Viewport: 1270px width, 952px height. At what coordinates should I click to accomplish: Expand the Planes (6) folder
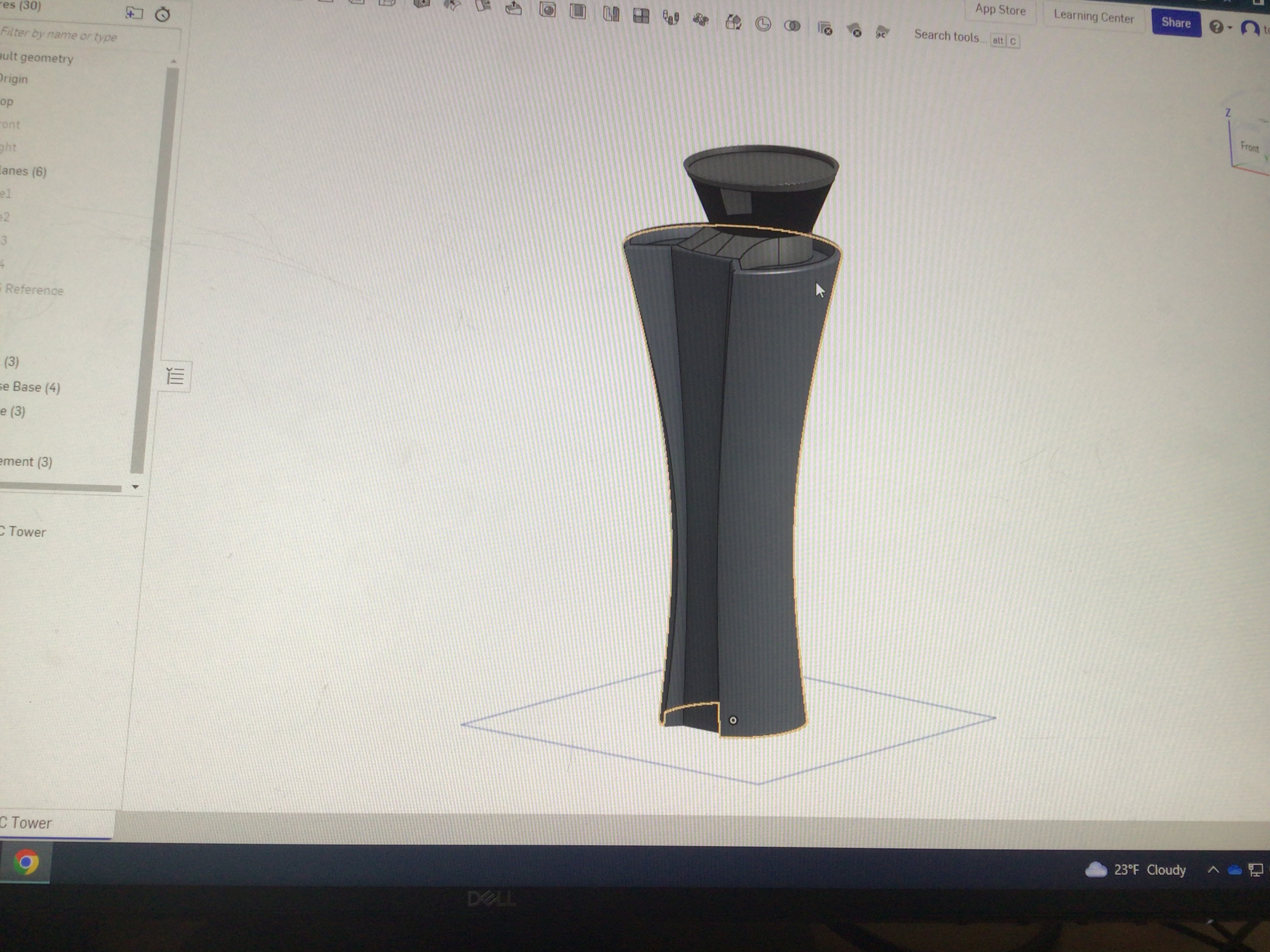coord(23,171)
